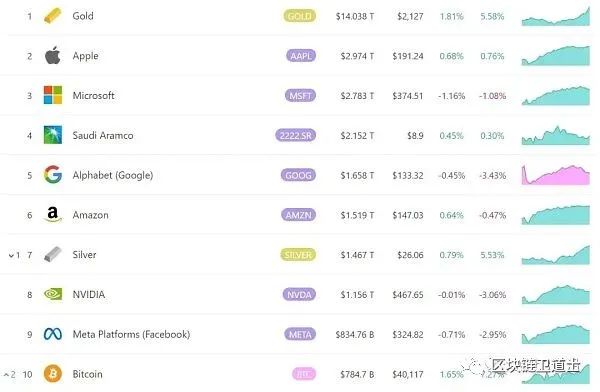Image resolution: width=600 pixels, height=392 pixels.
Task: Click the yellow GOLD category tag
Action: [x=300, y=16]
